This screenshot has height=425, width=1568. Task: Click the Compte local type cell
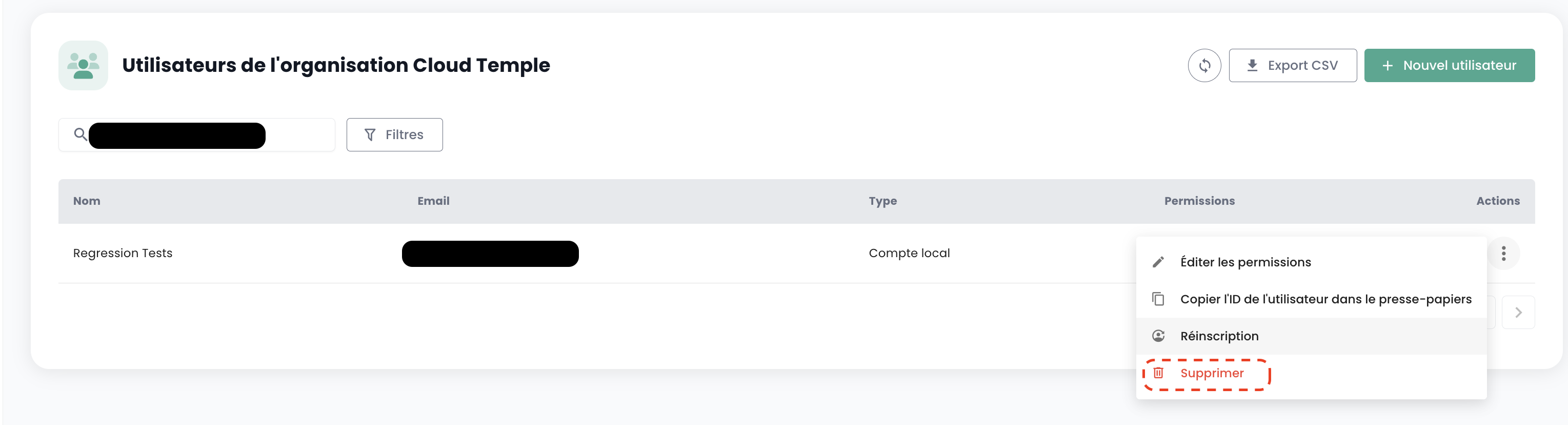pos(909,253)
